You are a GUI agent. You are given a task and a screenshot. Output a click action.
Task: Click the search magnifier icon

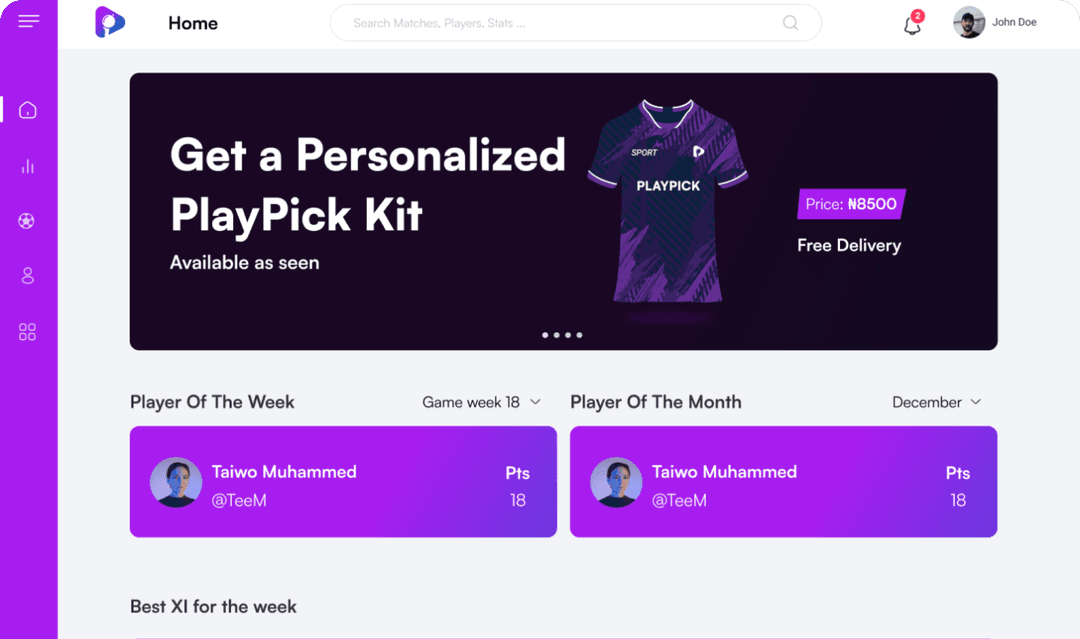(x=790, y=23)
